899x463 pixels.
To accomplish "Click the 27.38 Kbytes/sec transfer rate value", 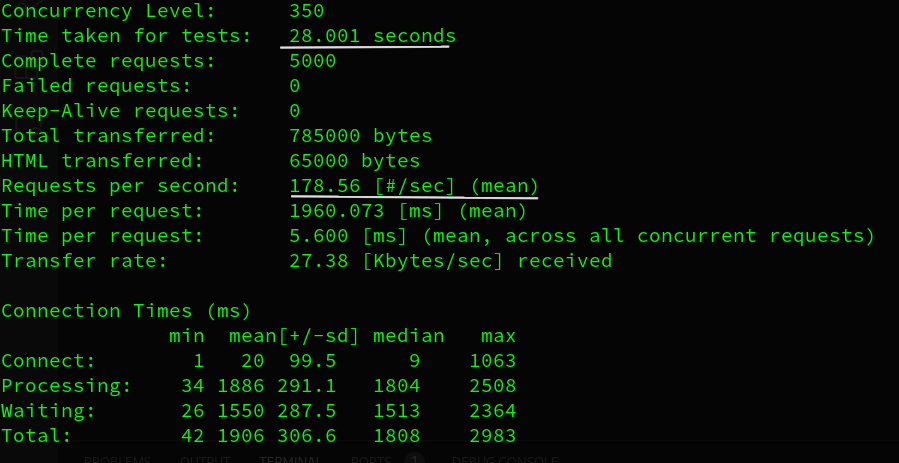I will click(449, 261).
